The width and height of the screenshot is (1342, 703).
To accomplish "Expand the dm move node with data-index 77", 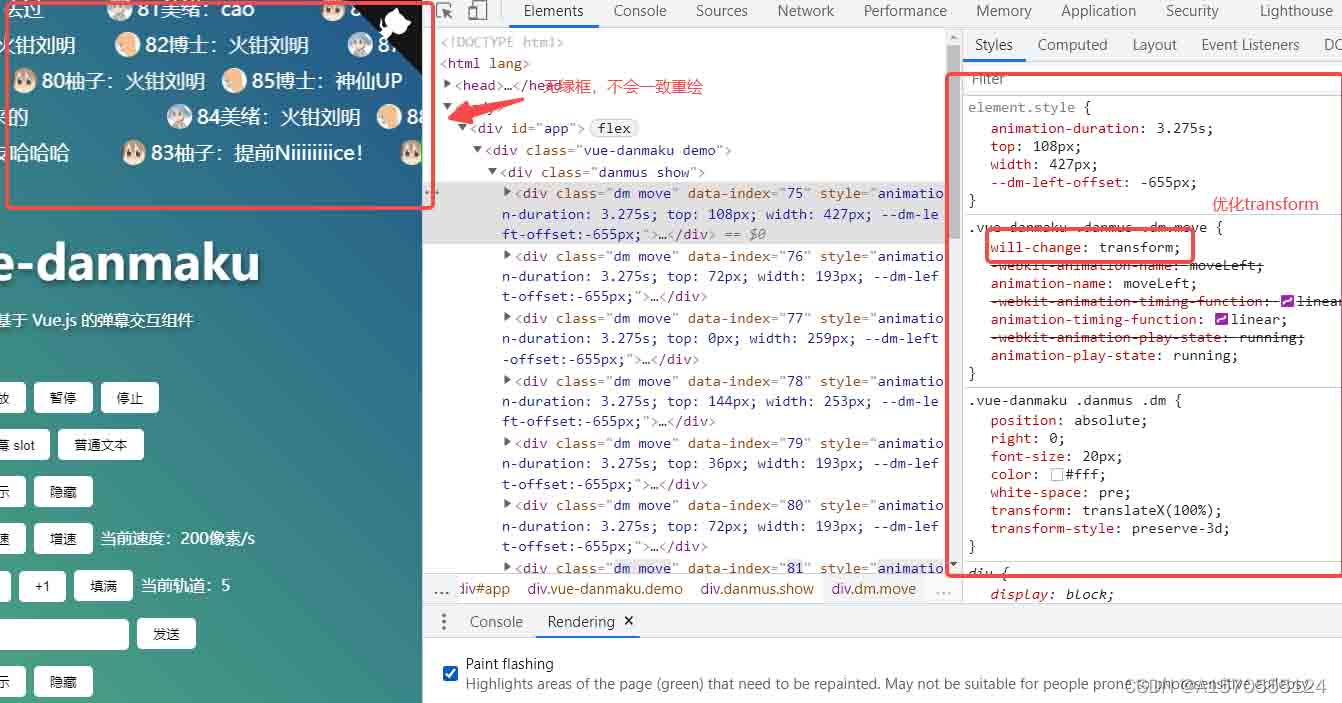I will coord(508,317).
